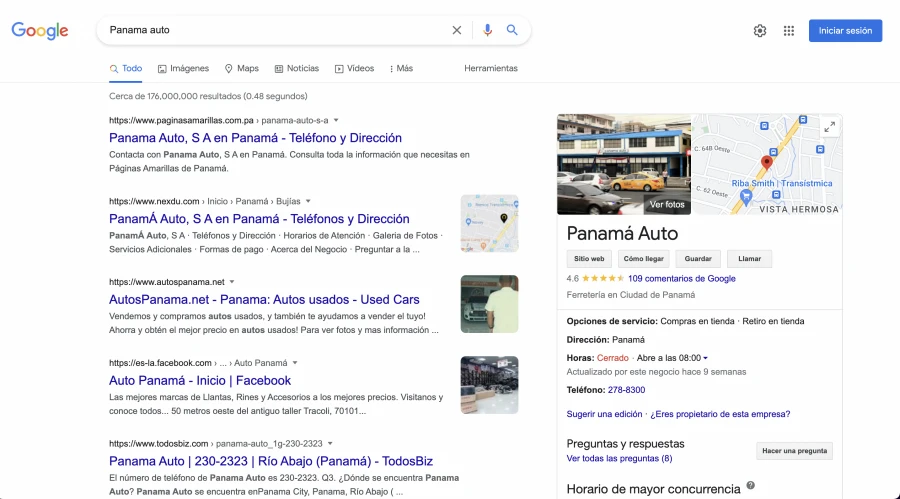Expand nexdu.com result options arrow
Screen dimensions: 900x499
click(x=308, y=202)
